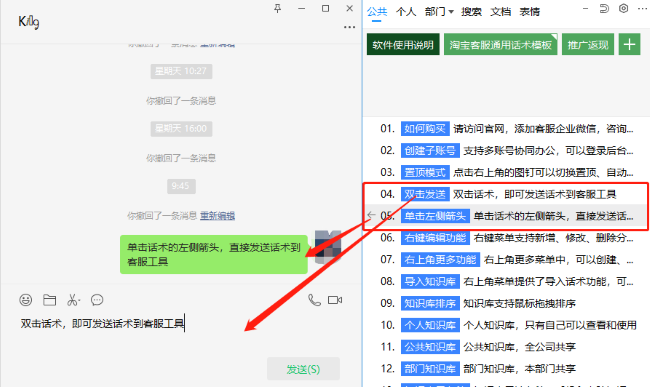Select script 02 创建子账号
The height and width of the screenshot is (387, 650).
pyautogui.click(x=506, y=151)
